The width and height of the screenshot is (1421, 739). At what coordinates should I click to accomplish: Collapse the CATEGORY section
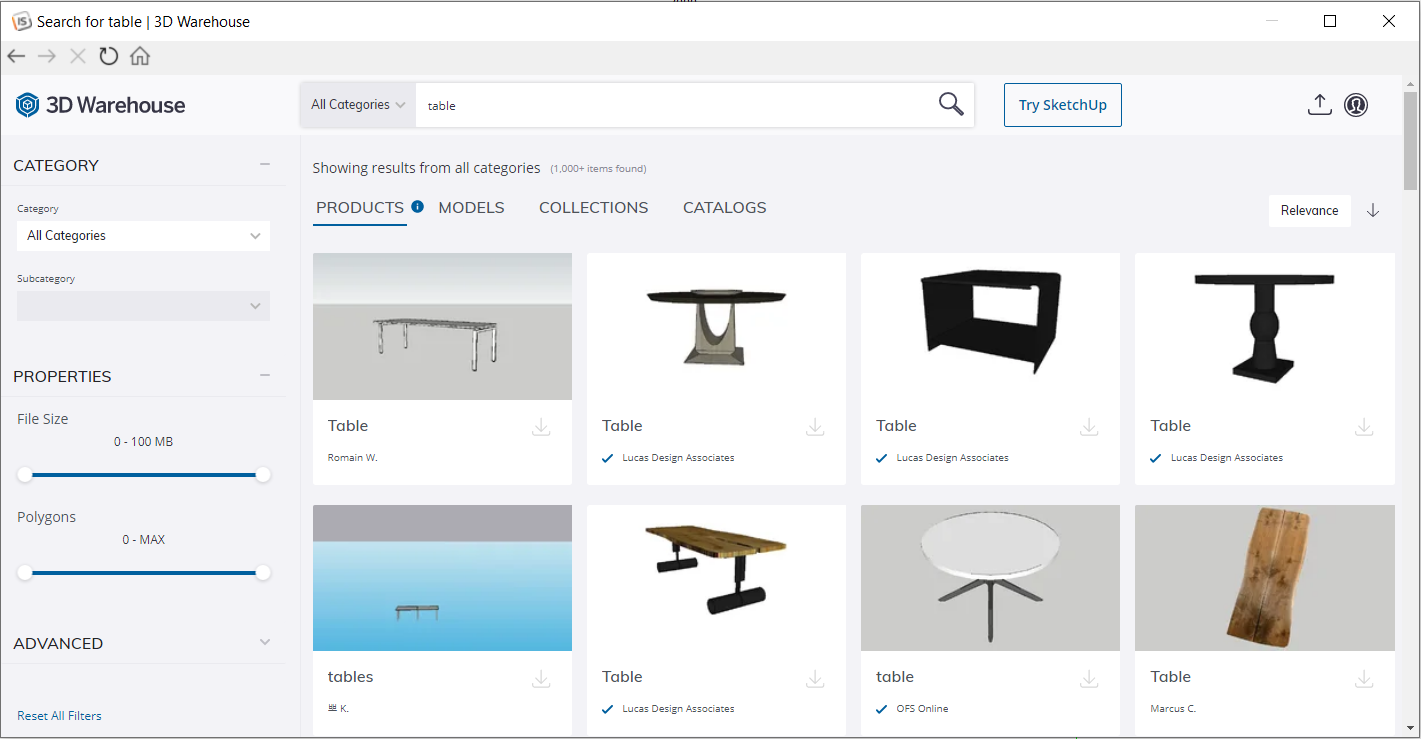pyautogui.click(x=265, y=164)
